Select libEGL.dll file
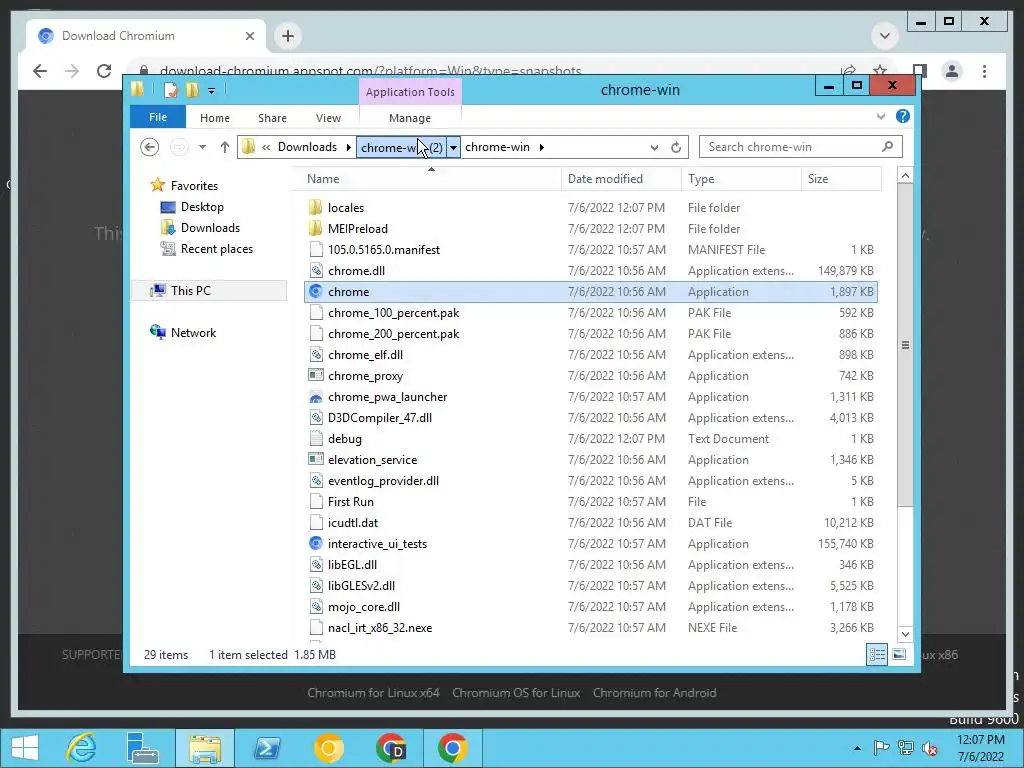 (352, 565)
